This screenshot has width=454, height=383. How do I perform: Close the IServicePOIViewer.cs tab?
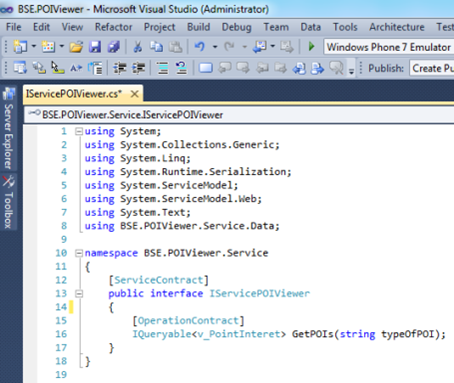135,94
